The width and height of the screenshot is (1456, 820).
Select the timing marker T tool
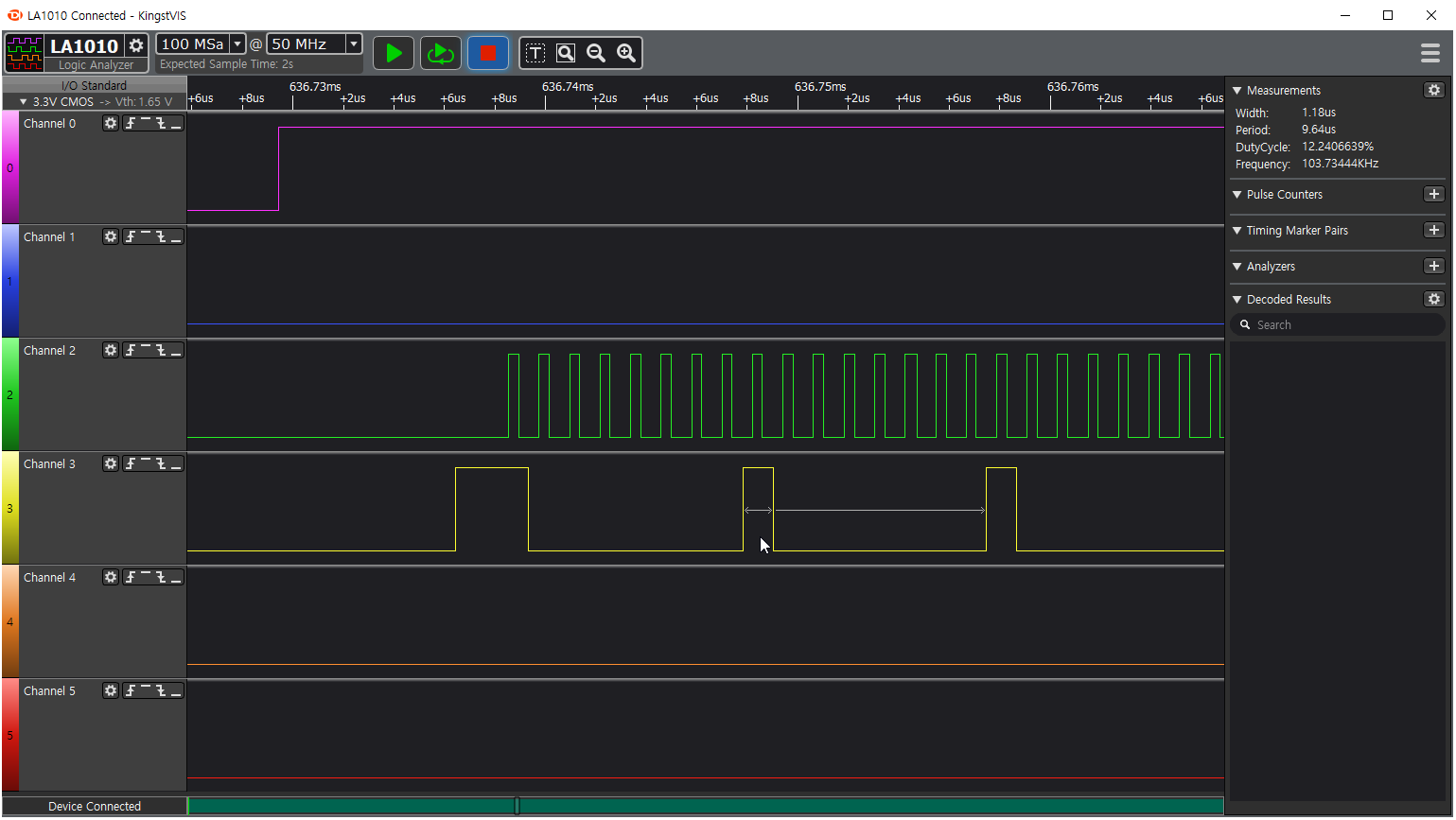[x=535, y=53]
